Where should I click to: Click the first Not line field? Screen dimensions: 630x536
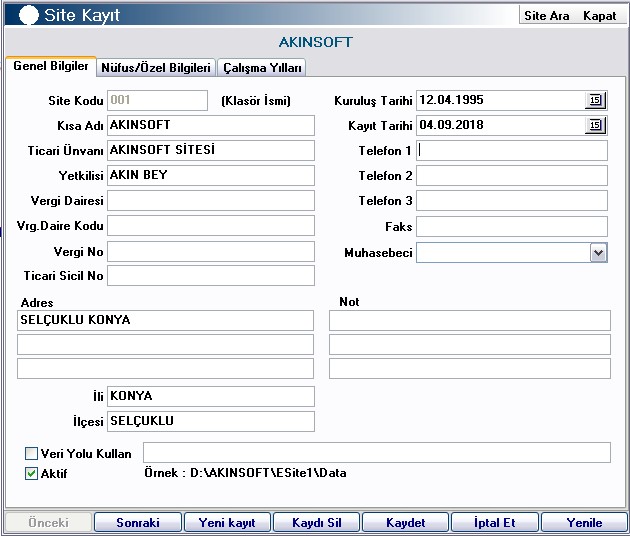[470, 320]
